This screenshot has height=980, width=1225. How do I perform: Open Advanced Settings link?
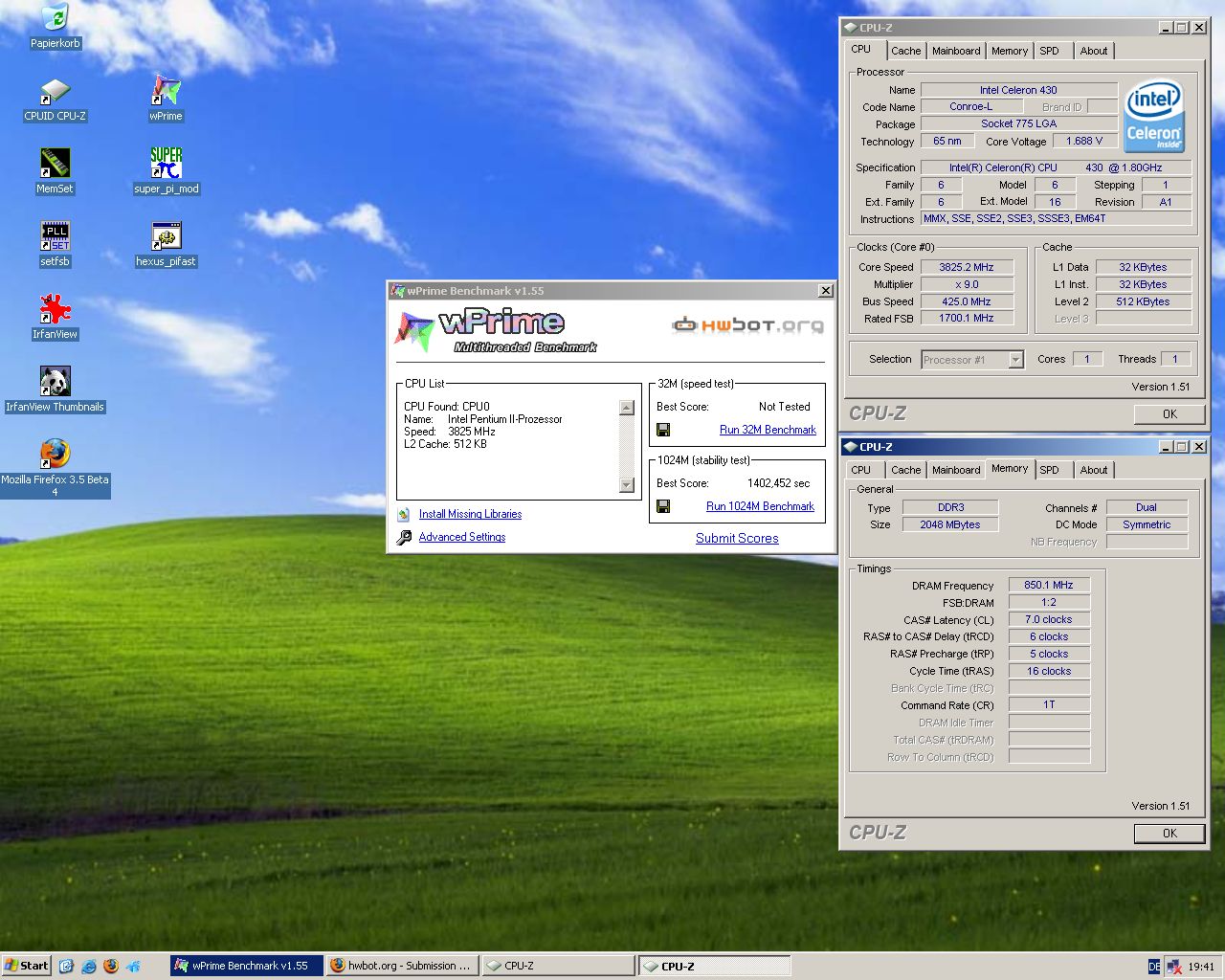point(462,537)
